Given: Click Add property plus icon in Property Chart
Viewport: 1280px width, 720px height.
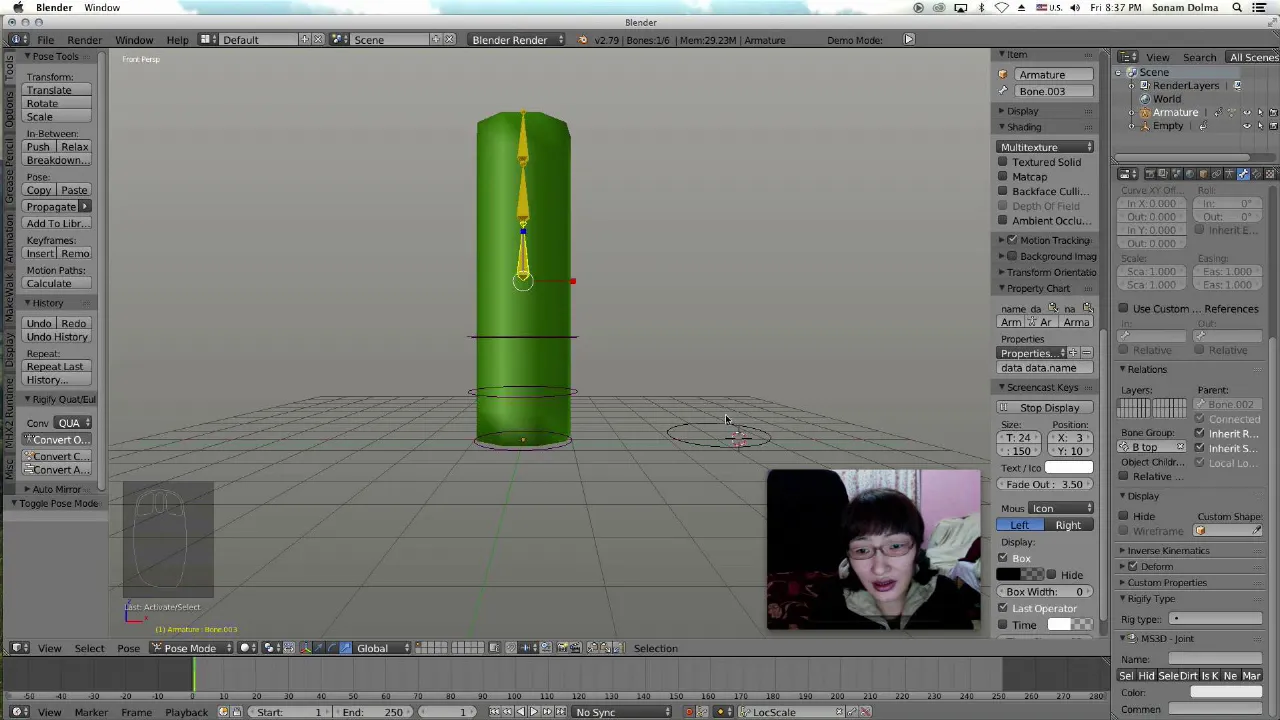Looking at the screenshot, I should tap(1073, 353).
